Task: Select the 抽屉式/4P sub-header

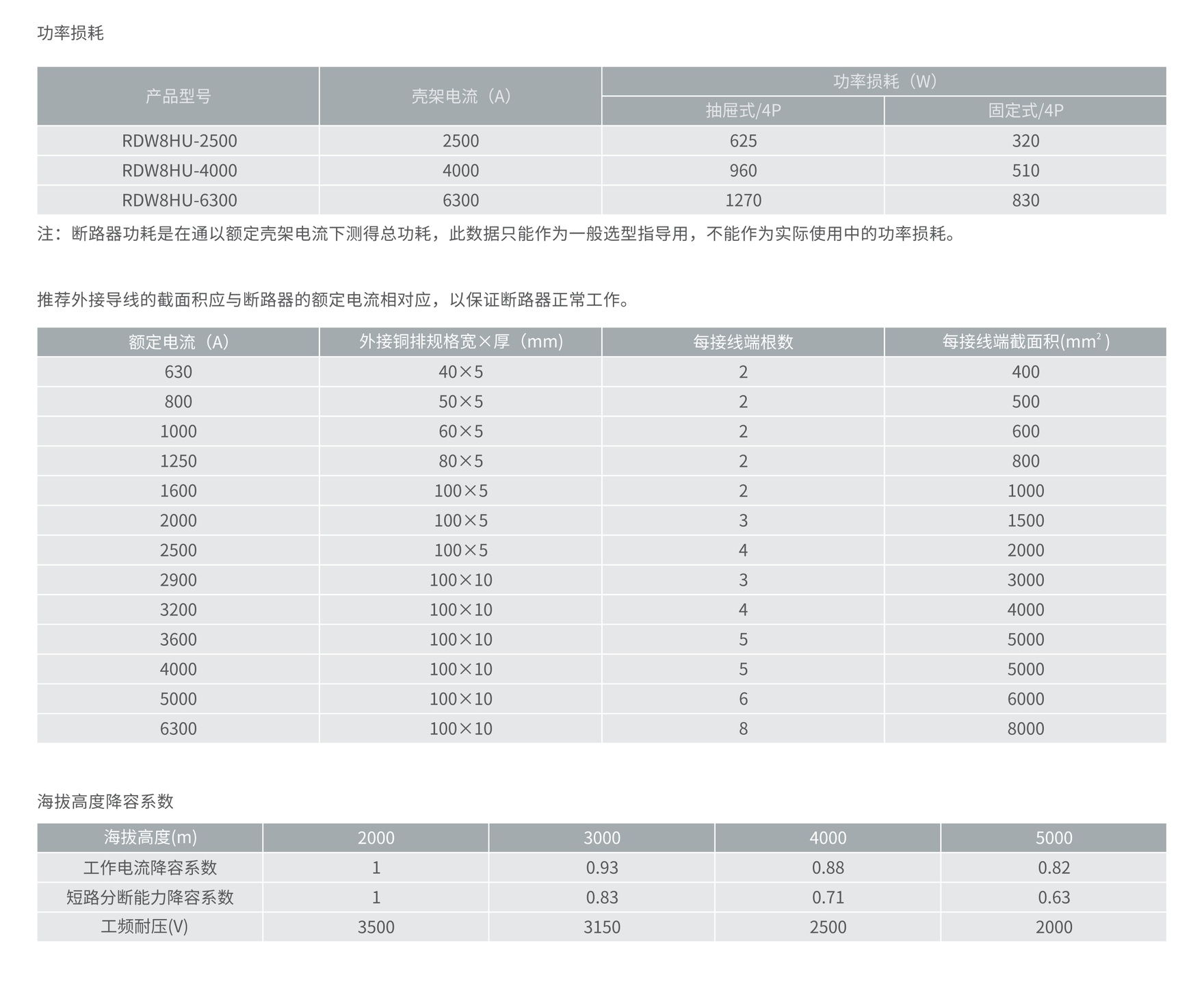Action: [x=743, y=111]
